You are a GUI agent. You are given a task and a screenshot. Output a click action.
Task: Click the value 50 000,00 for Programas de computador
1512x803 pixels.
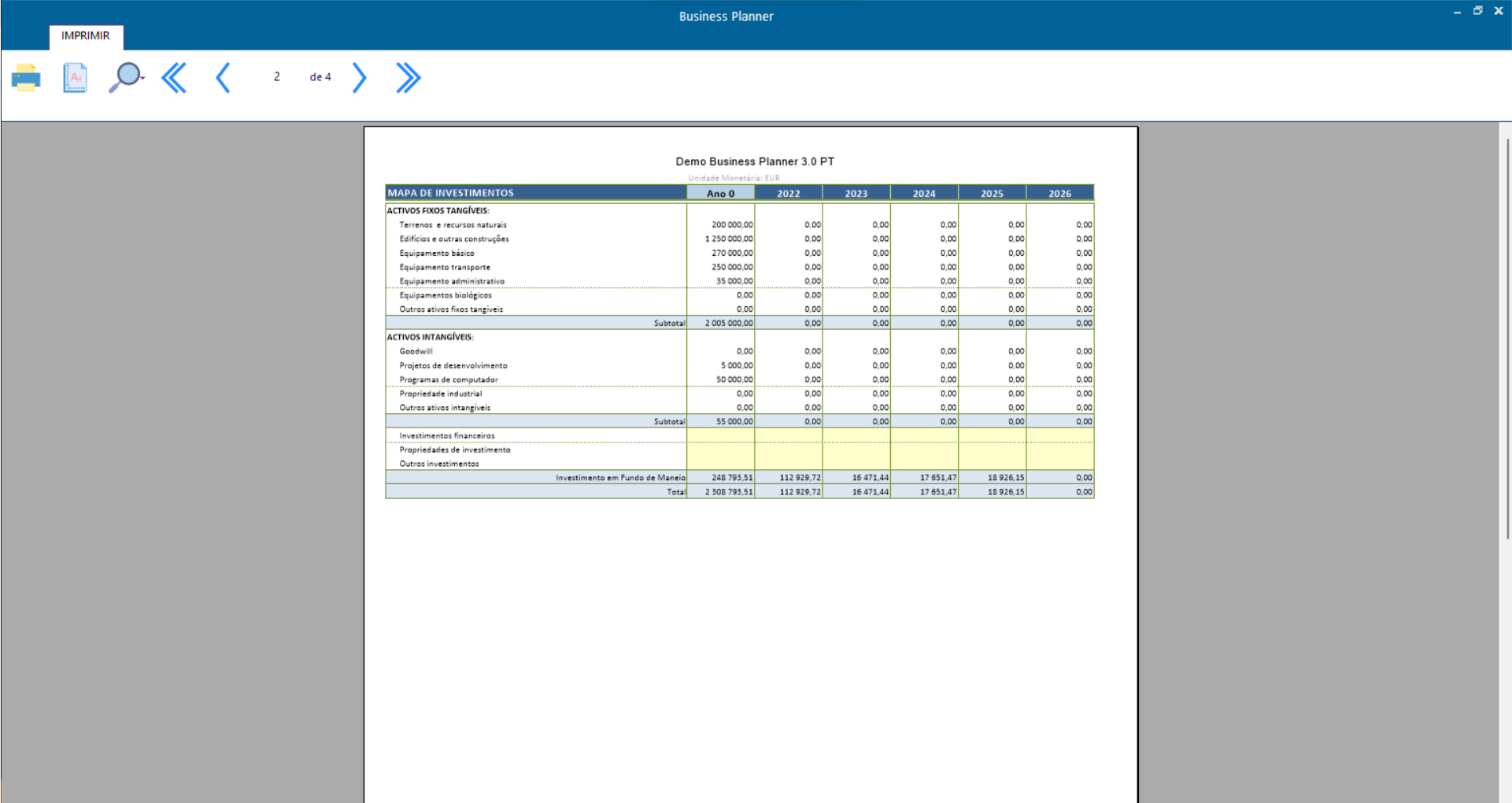(x=734, y=379)
